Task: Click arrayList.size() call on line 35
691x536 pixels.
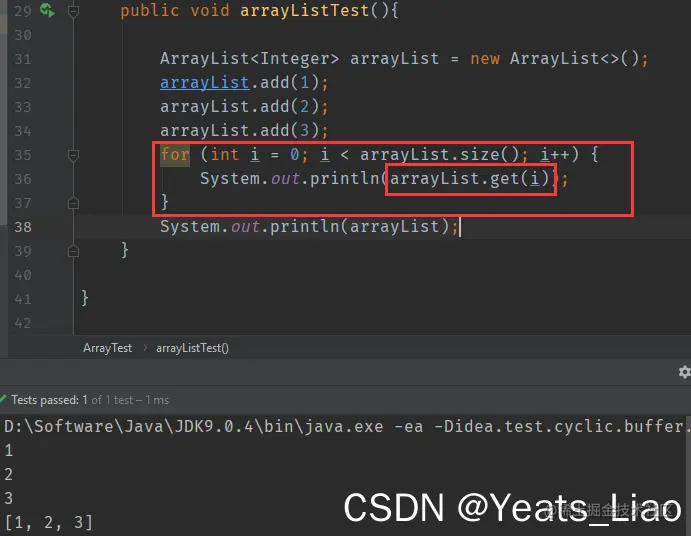Action: [439, 155]
